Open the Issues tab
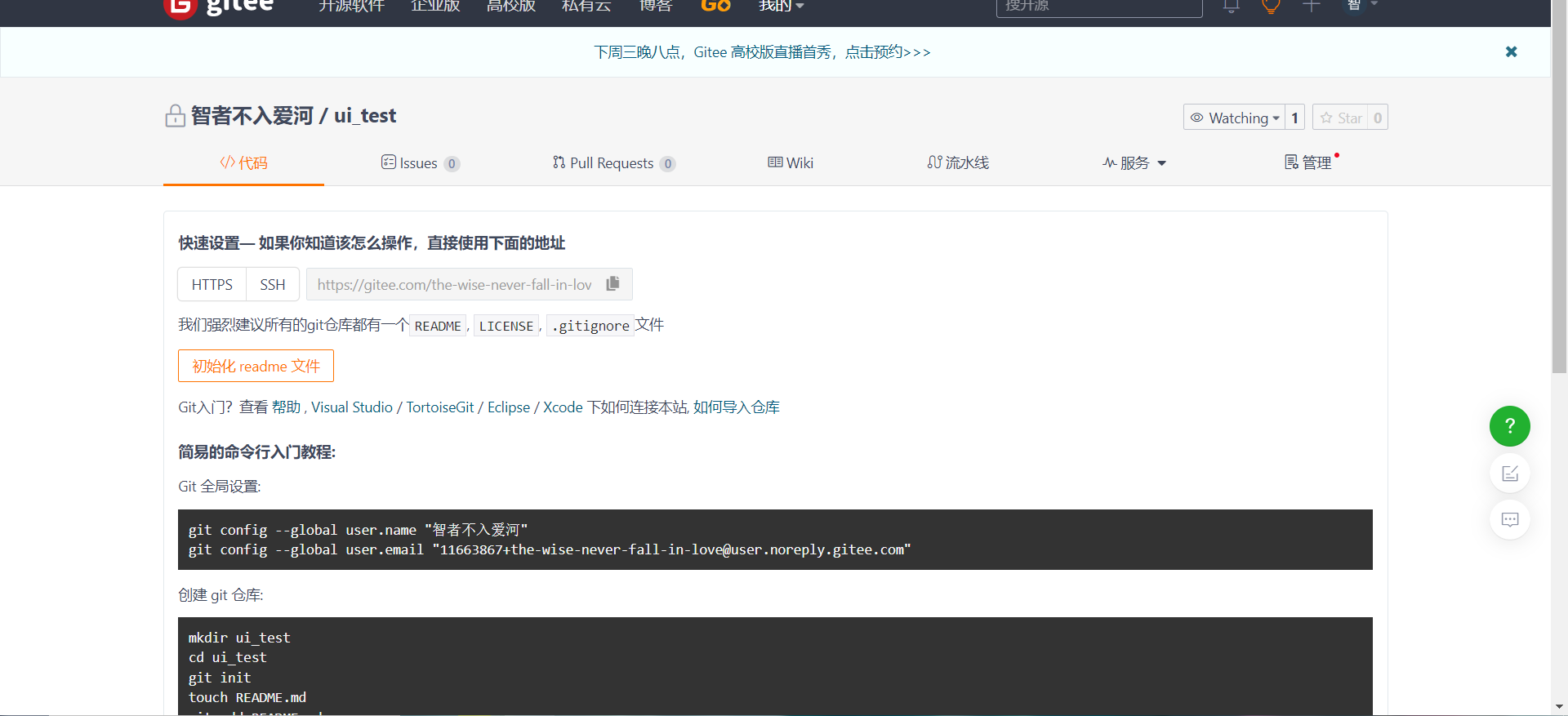1568x716 pixels. point(421,163)
